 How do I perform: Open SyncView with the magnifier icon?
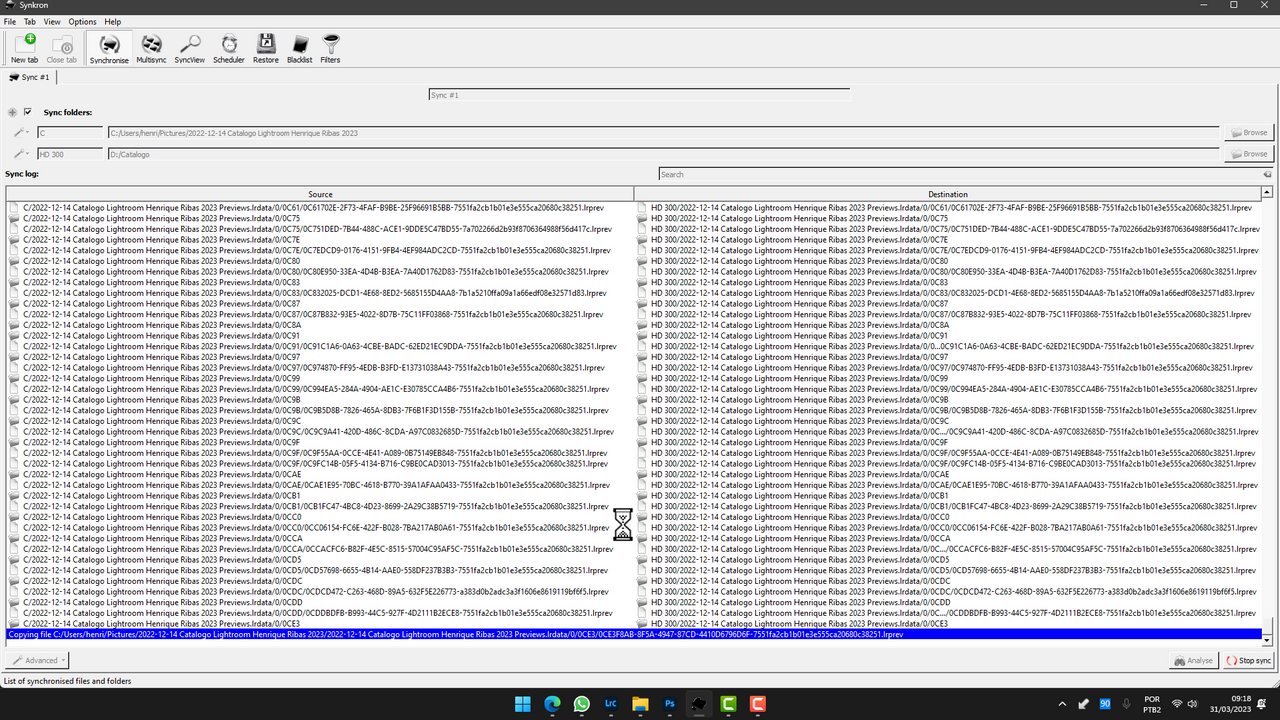click(189, 48)
